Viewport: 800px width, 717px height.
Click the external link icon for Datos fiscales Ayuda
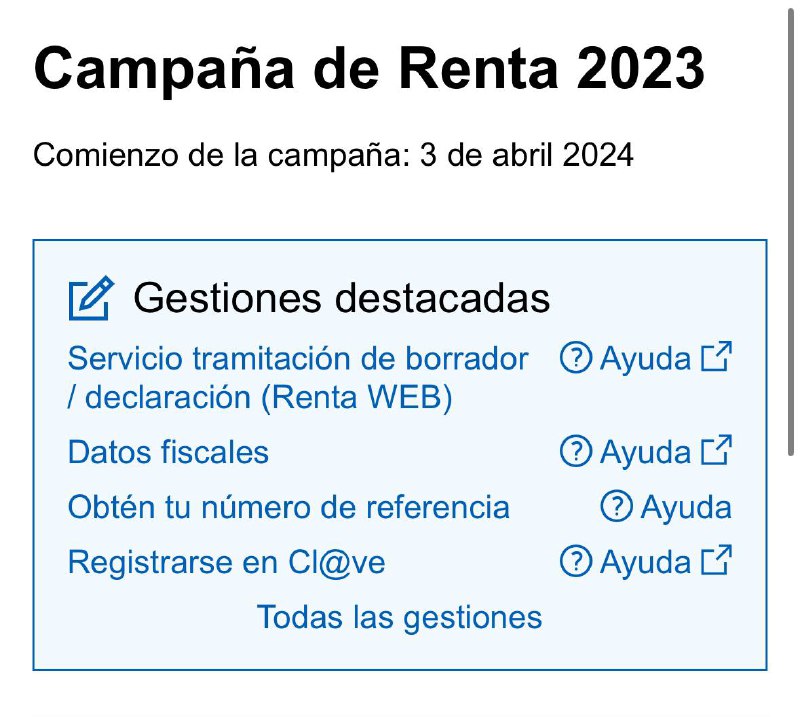pos(715,450)
